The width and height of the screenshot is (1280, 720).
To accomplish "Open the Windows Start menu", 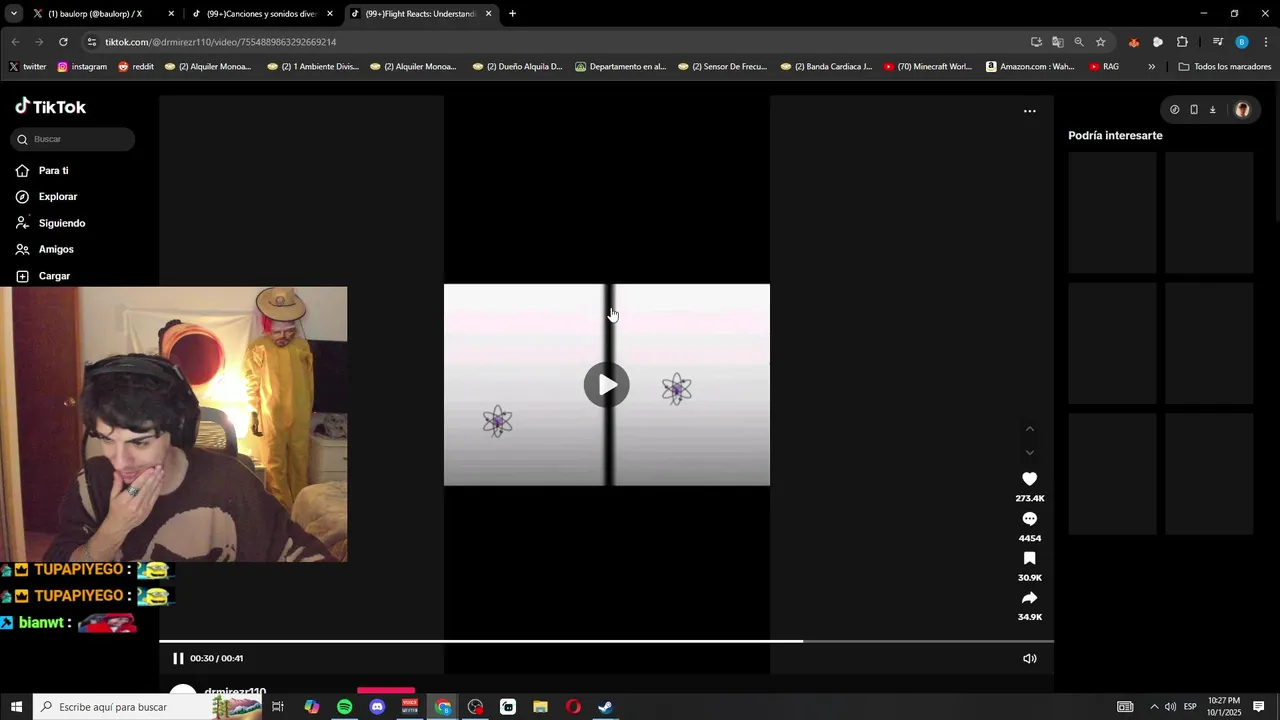I will pos(16,707).
